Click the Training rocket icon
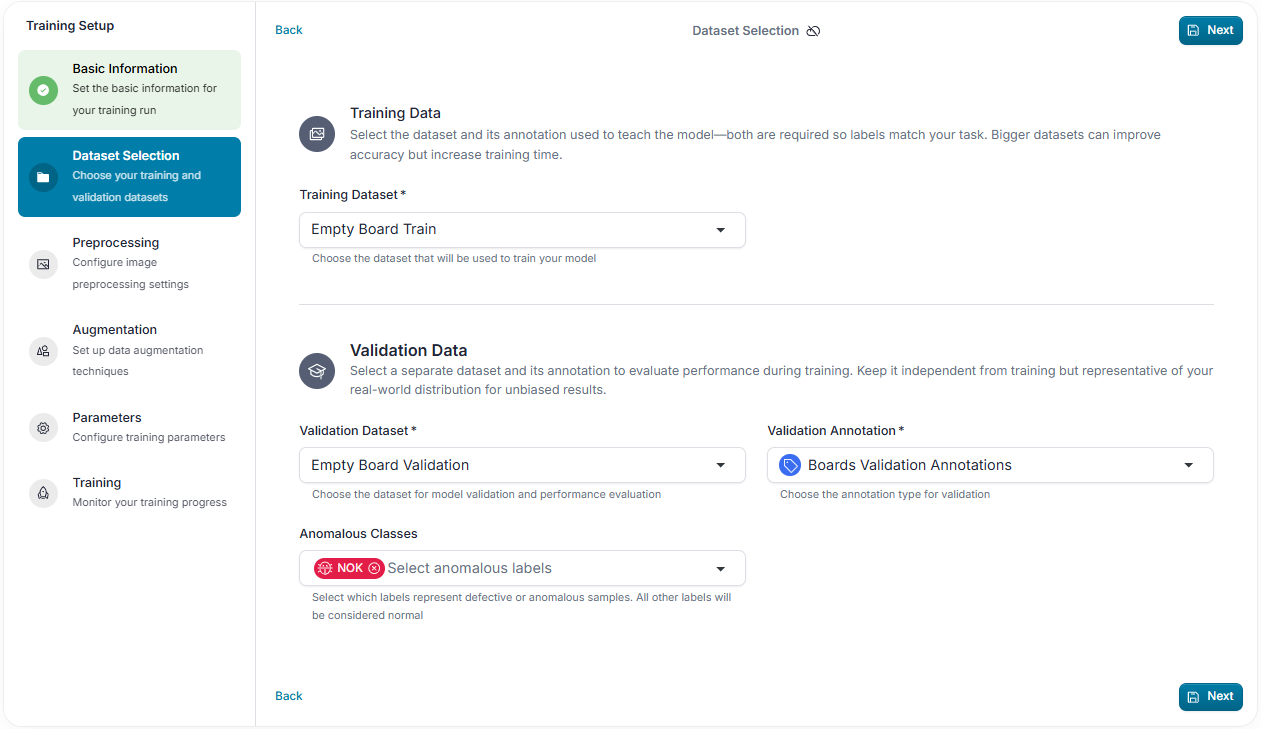 (x=43, y=493)
